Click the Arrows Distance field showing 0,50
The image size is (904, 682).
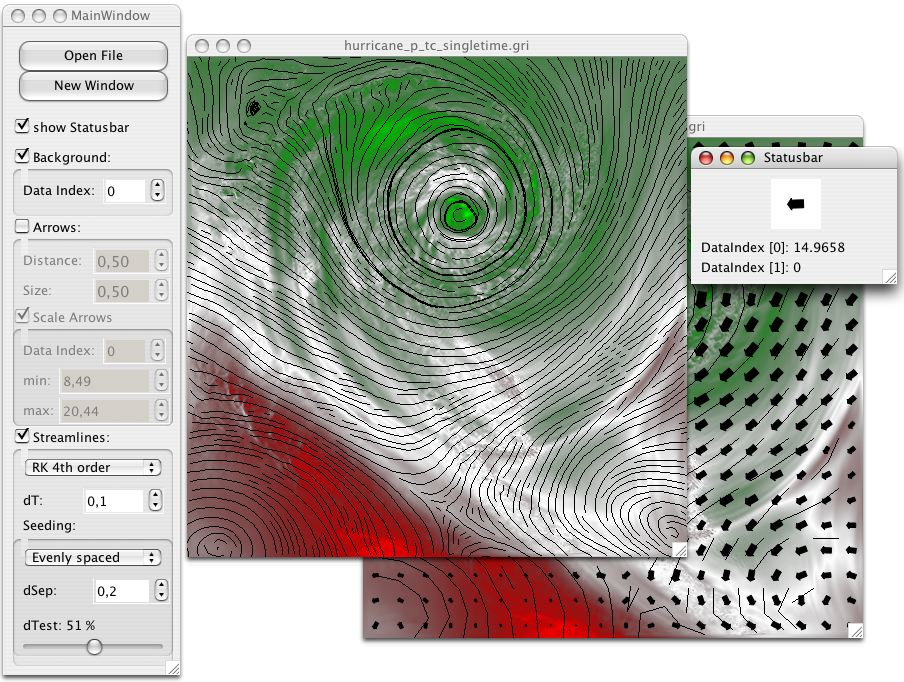pos(122,261)
